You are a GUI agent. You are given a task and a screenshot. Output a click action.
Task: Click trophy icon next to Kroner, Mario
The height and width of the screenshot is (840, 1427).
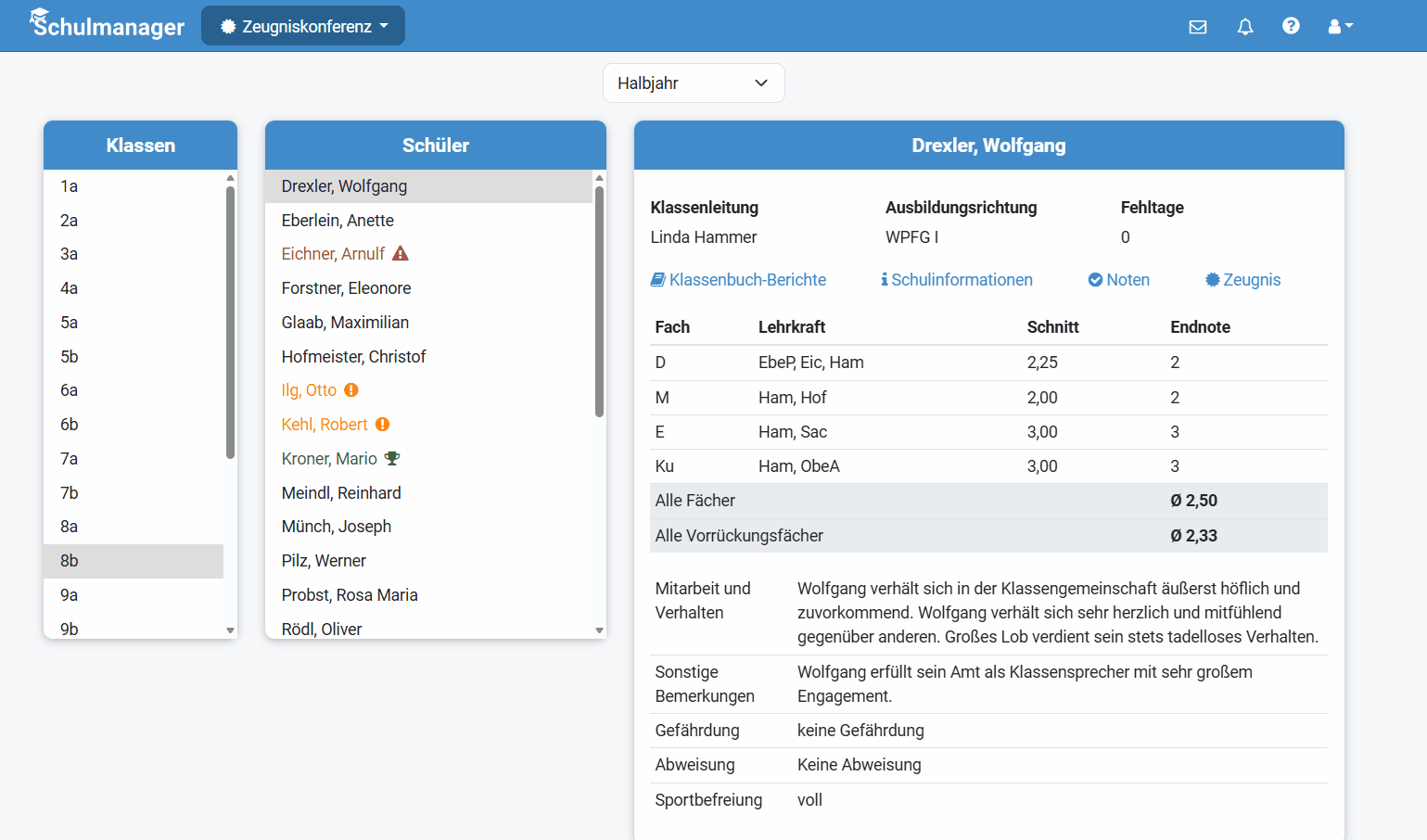[x=392, y=459]
